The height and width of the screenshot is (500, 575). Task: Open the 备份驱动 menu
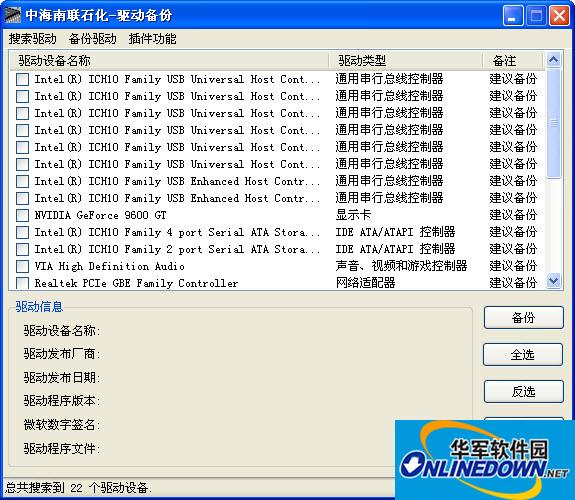[92, 39]
